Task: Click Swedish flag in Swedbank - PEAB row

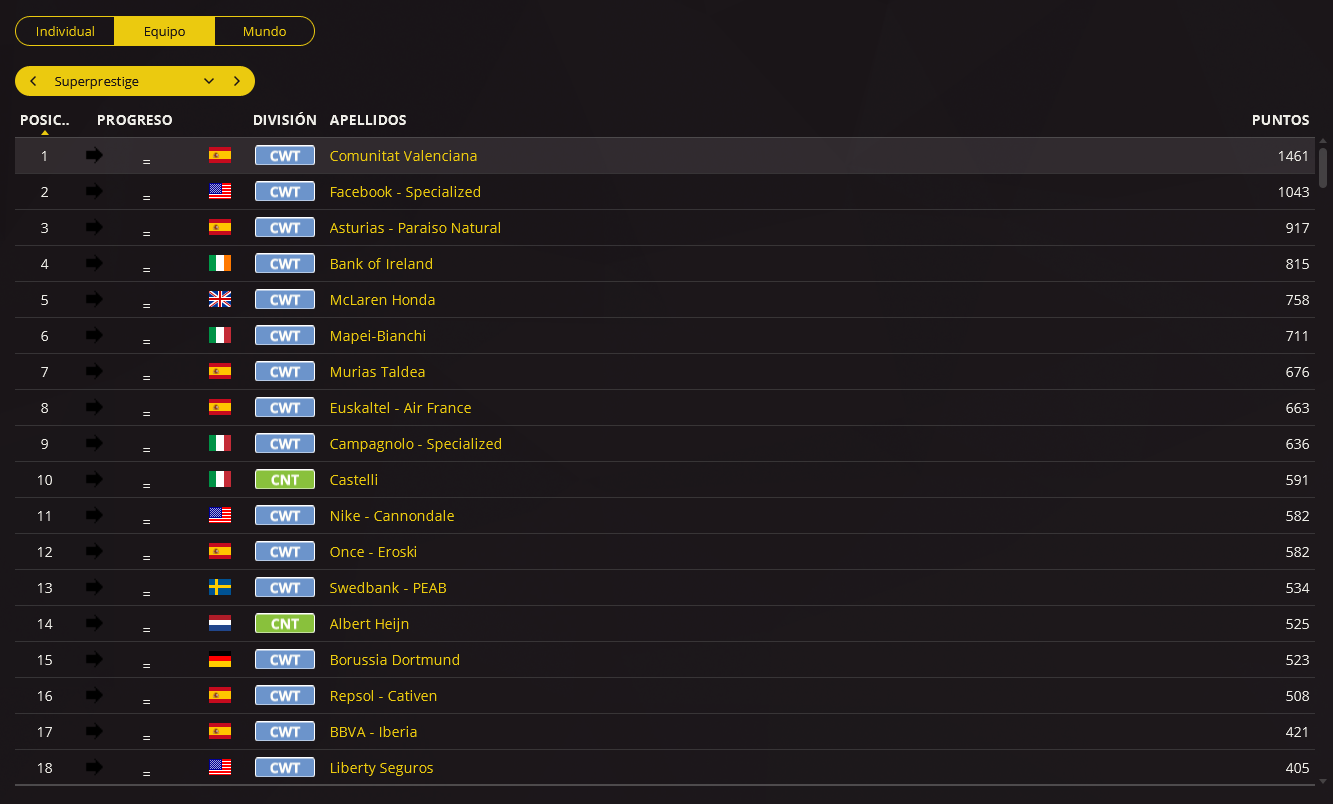Action: pos(220,587)
